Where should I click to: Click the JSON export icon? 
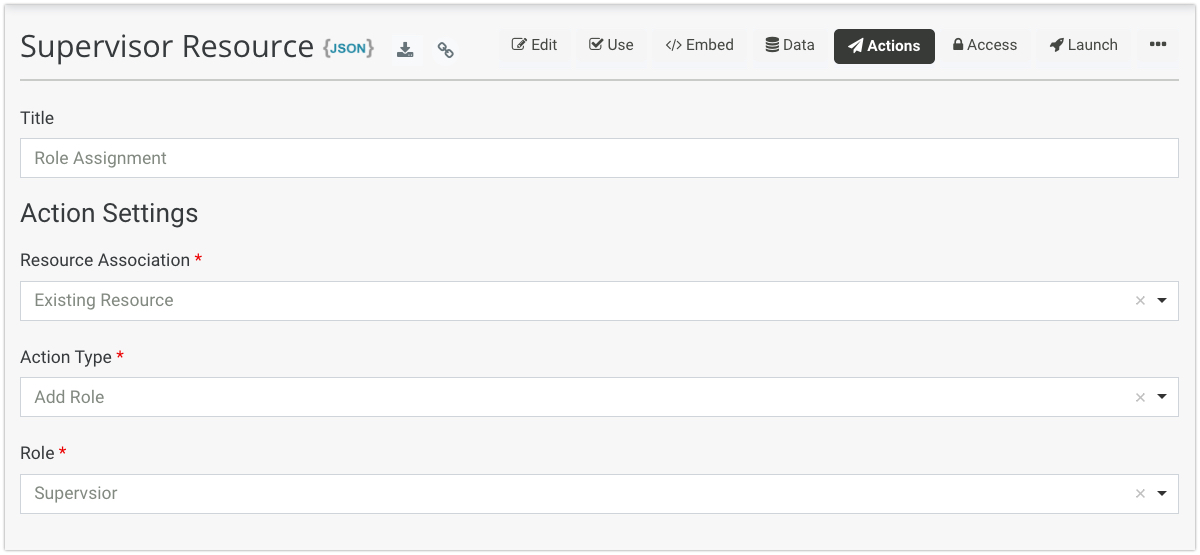tap(348, 48)
